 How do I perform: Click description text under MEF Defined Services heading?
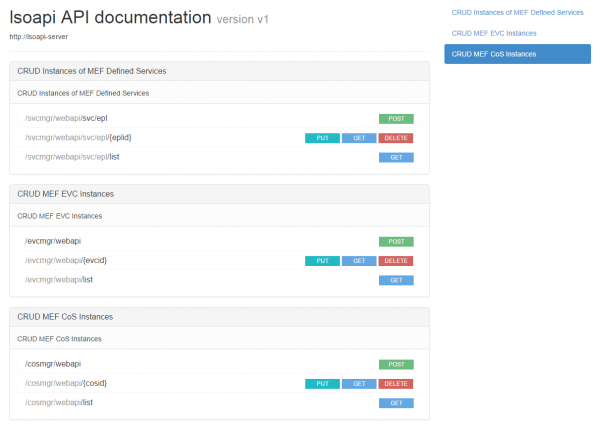[x=83, y=93]
